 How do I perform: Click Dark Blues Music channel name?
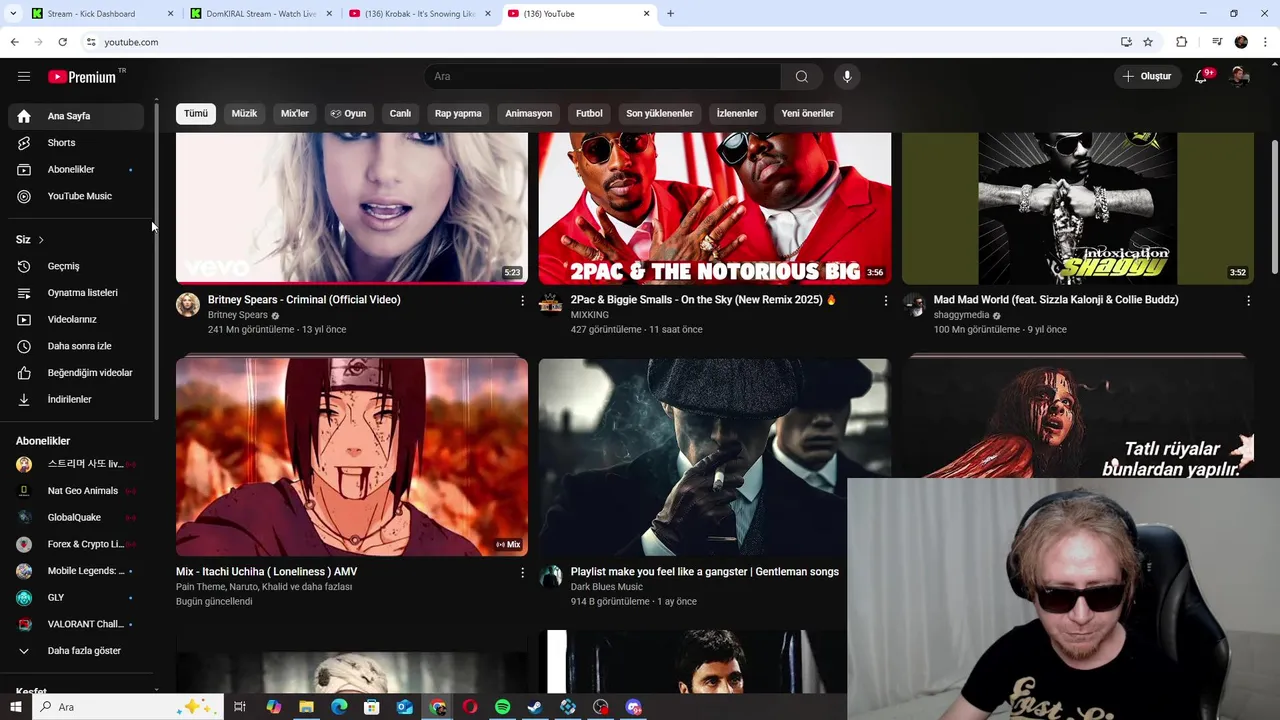[607, 587]
